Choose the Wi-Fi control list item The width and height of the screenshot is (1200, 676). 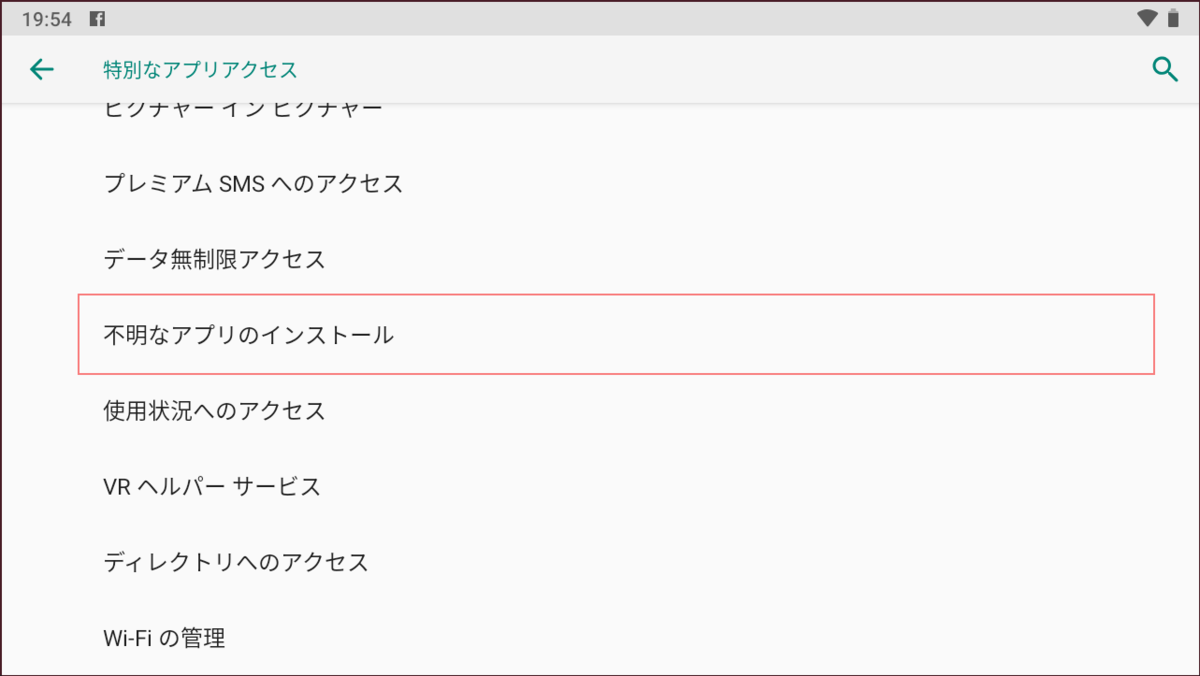pyautogui.click(x=165, y=638)
